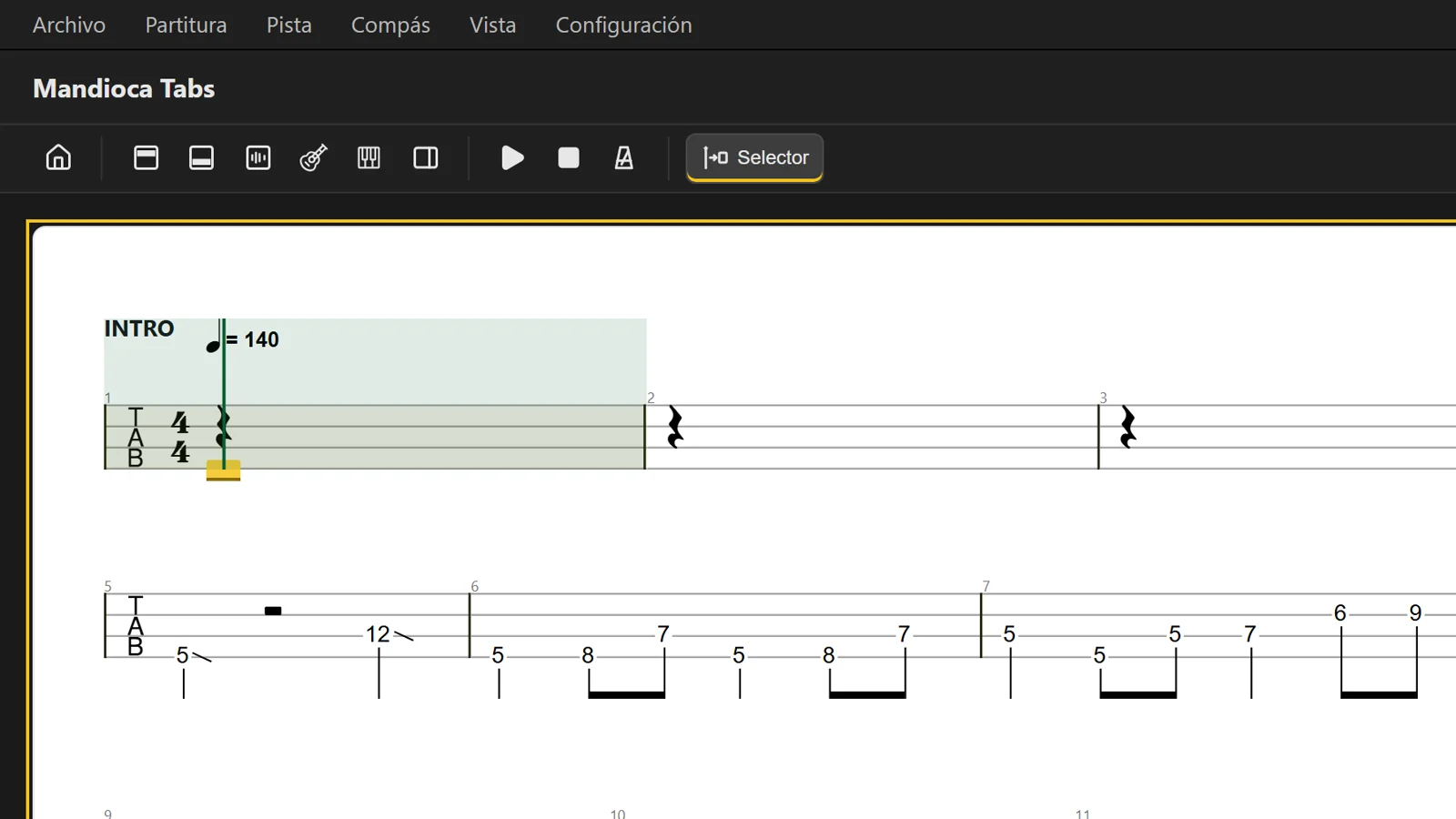This screenshot has width=1456, height=819.
Task: Open the audio waveform panel icon
Action: tap(258, 157)
